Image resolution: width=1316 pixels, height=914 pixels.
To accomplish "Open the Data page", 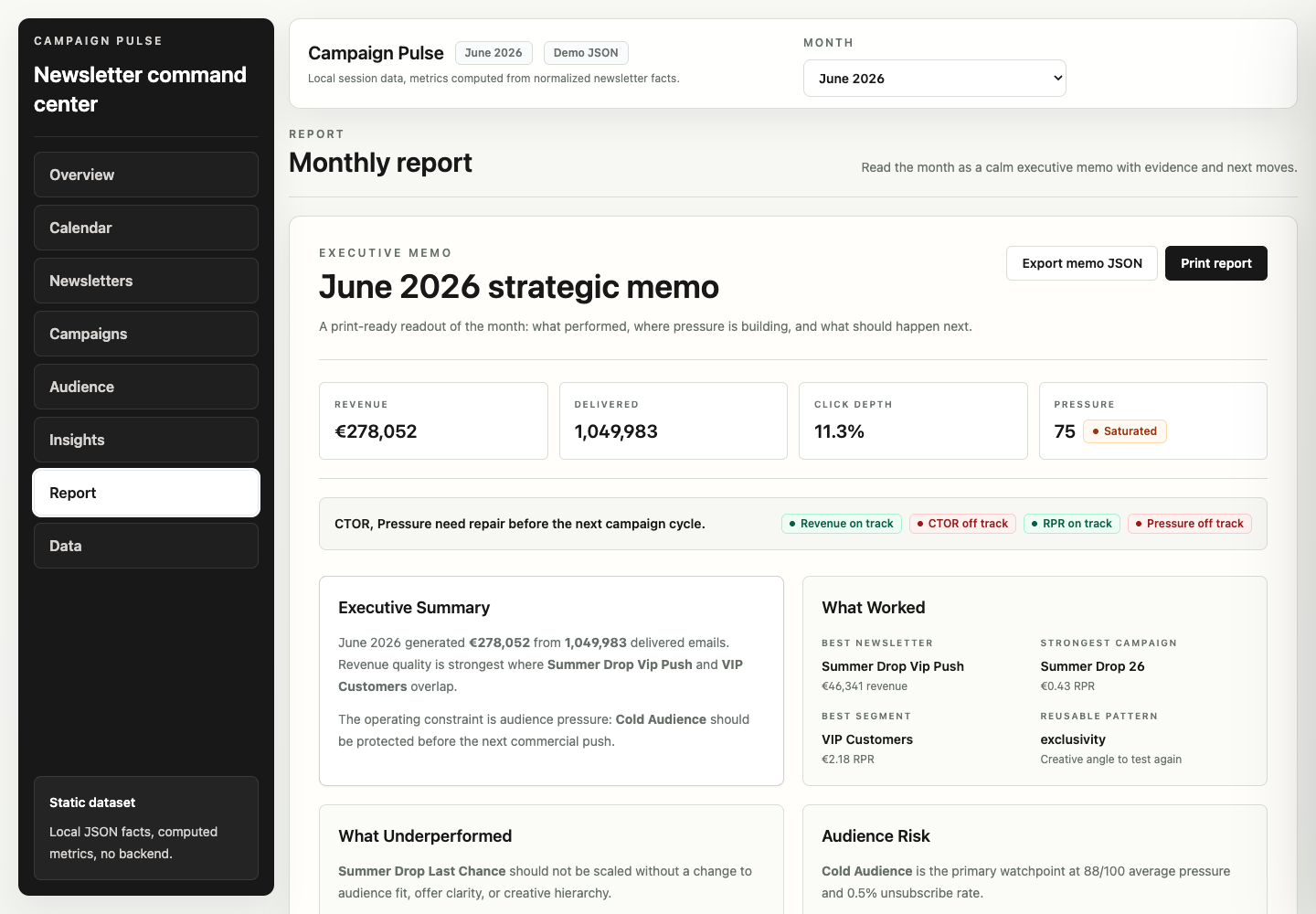I will (x=146, y=546).
